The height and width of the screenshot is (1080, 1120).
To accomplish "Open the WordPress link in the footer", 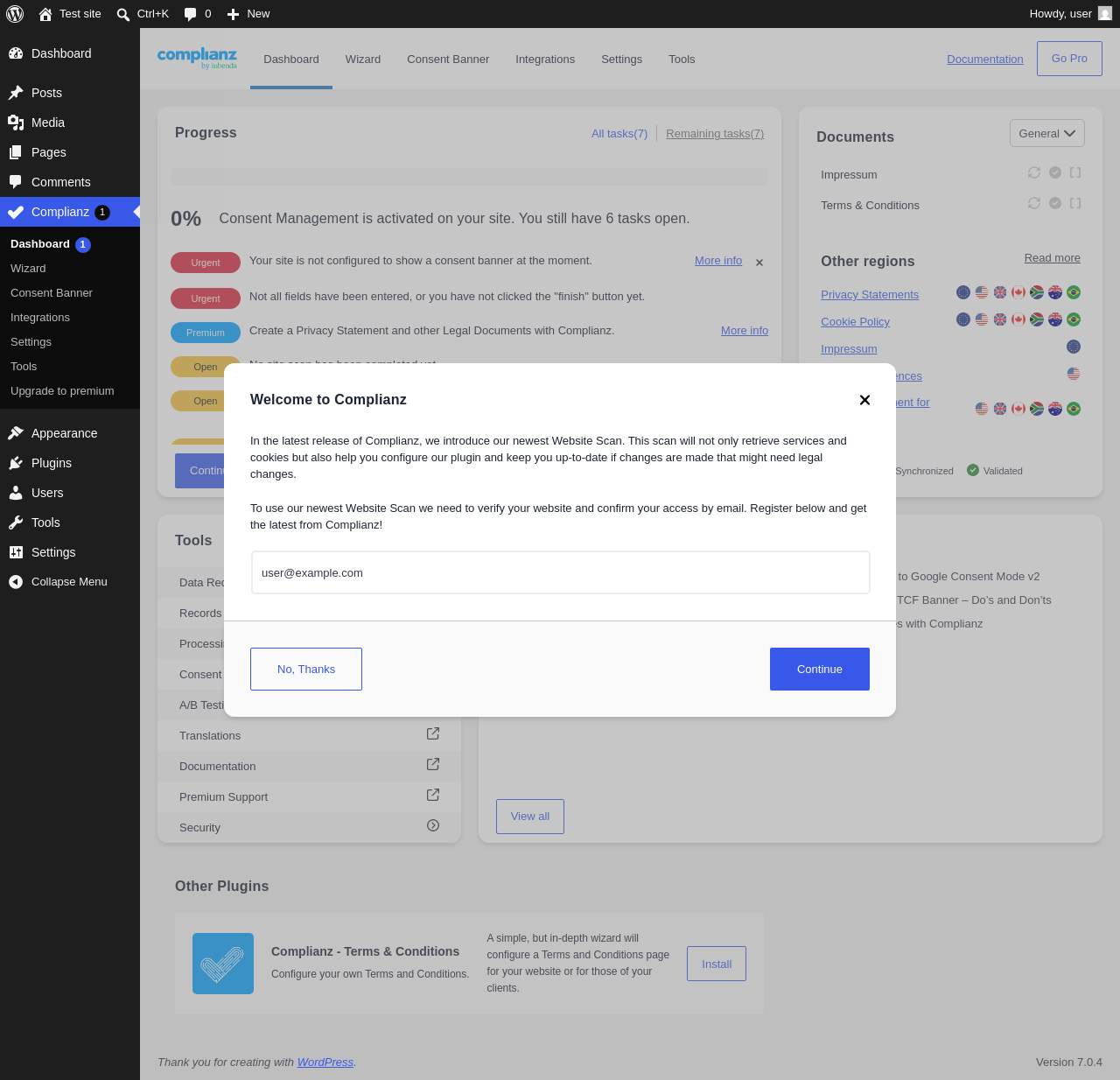I will 325,1062.
